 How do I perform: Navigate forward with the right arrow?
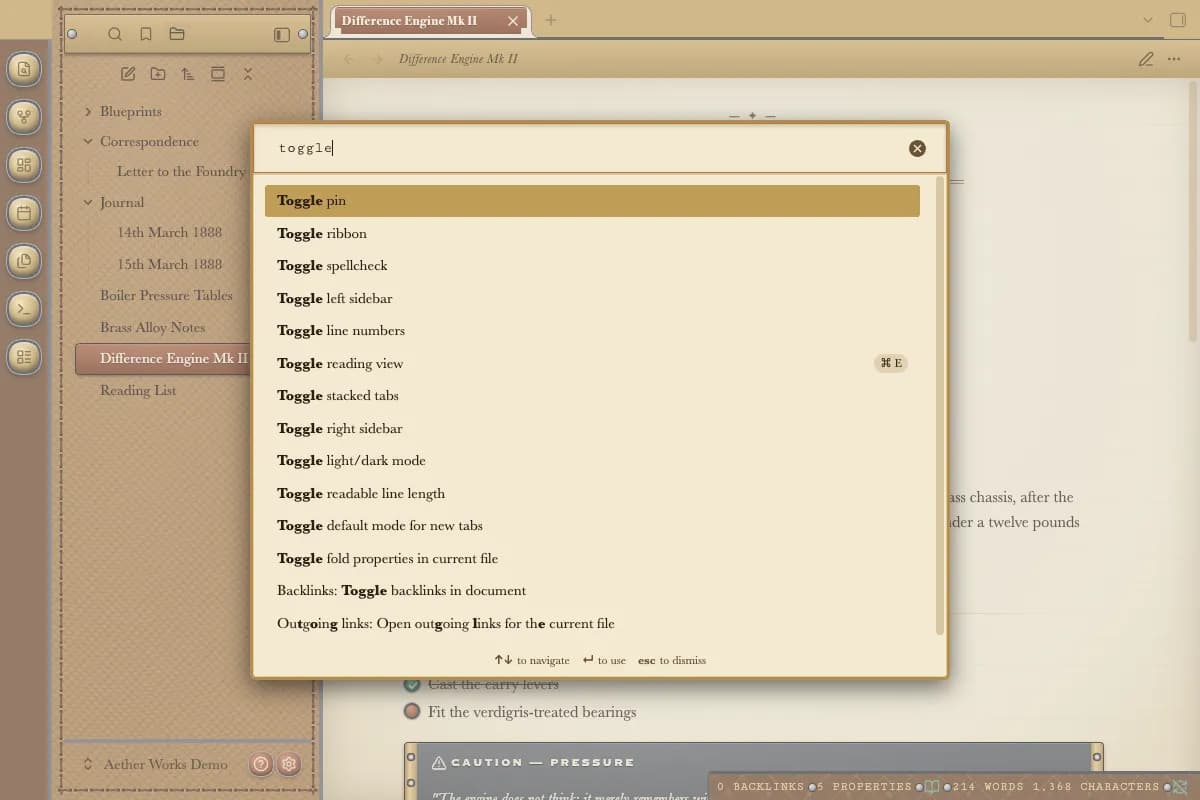coord(377,59)
